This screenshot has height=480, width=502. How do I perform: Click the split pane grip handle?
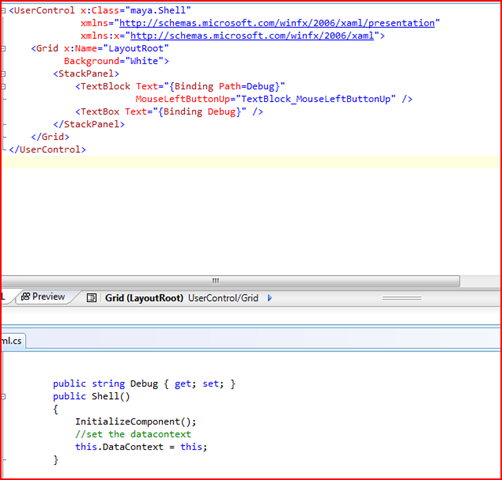click(402, 298)
